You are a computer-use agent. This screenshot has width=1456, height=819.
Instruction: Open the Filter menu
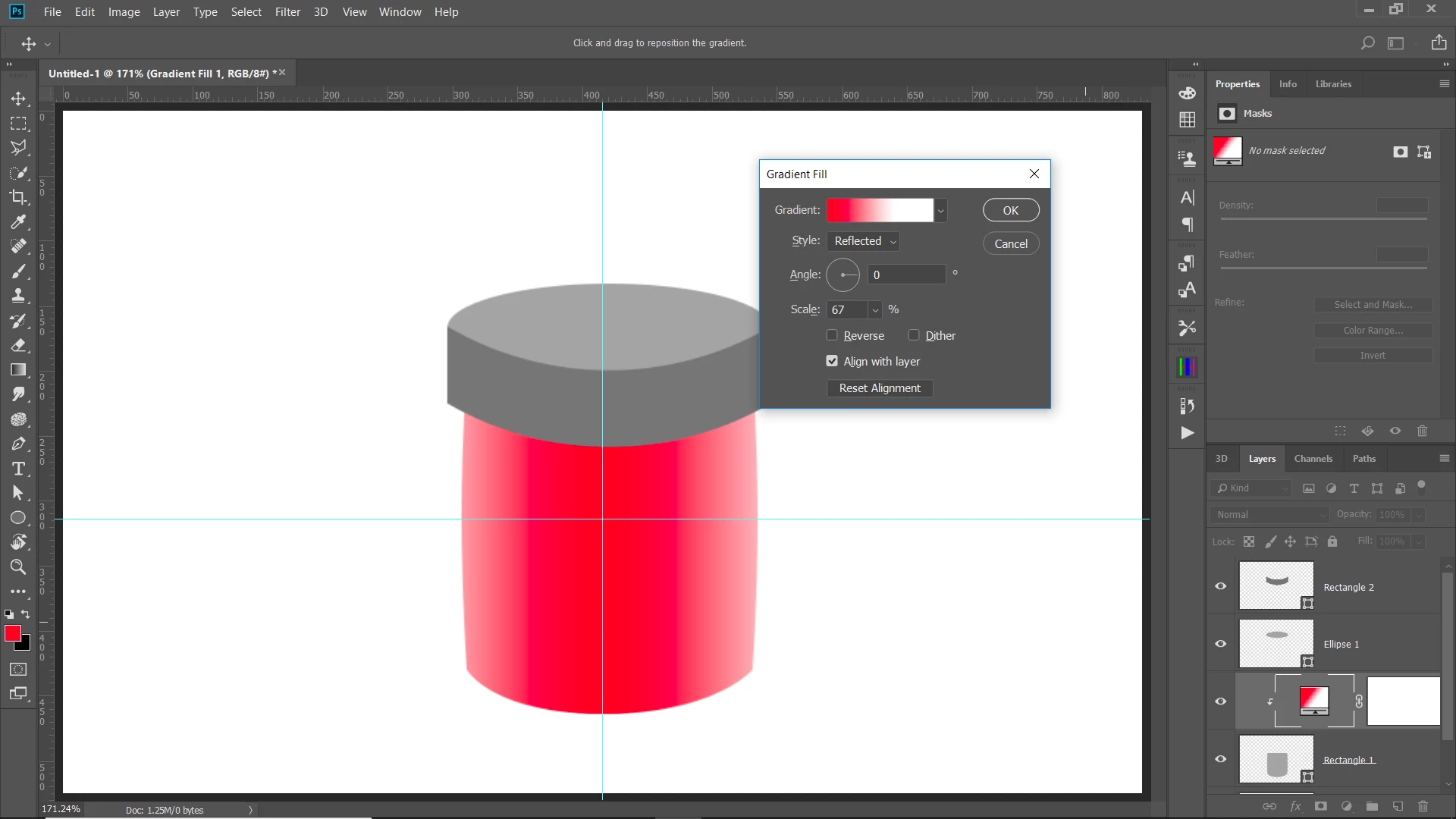coord(287,12)
